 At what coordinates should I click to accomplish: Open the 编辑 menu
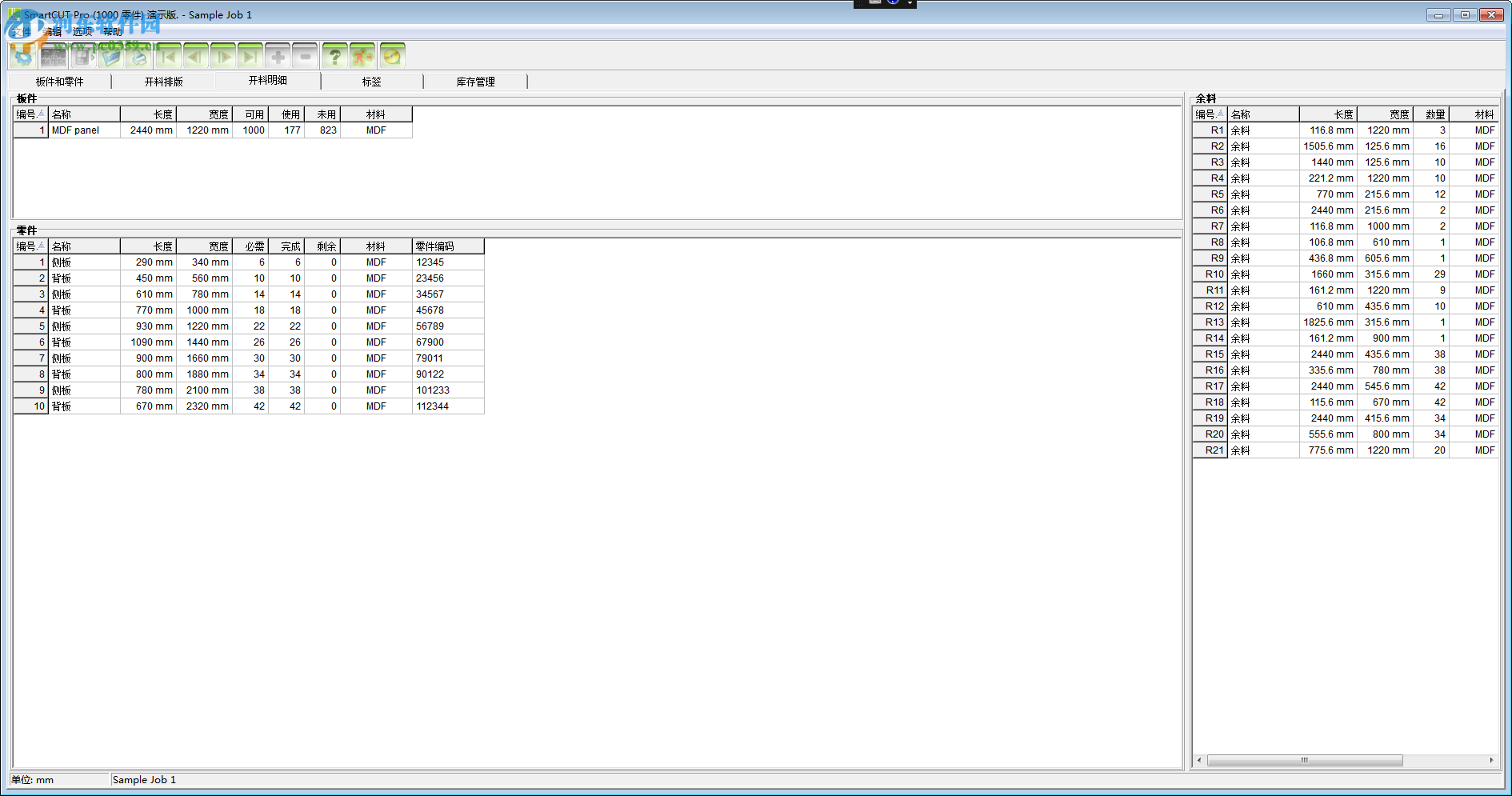[52, 32]
